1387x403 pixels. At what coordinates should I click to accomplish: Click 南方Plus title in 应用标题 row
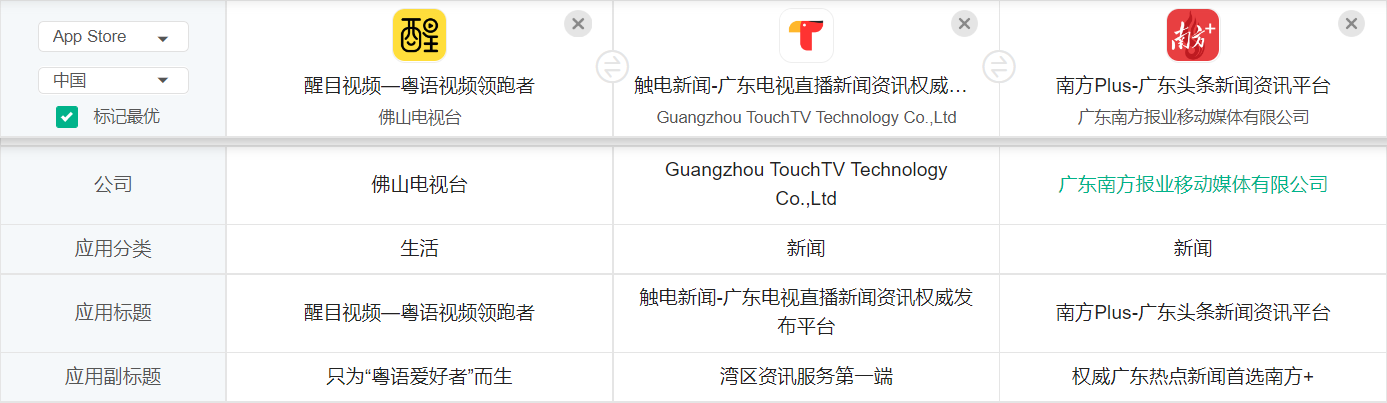1193,313
